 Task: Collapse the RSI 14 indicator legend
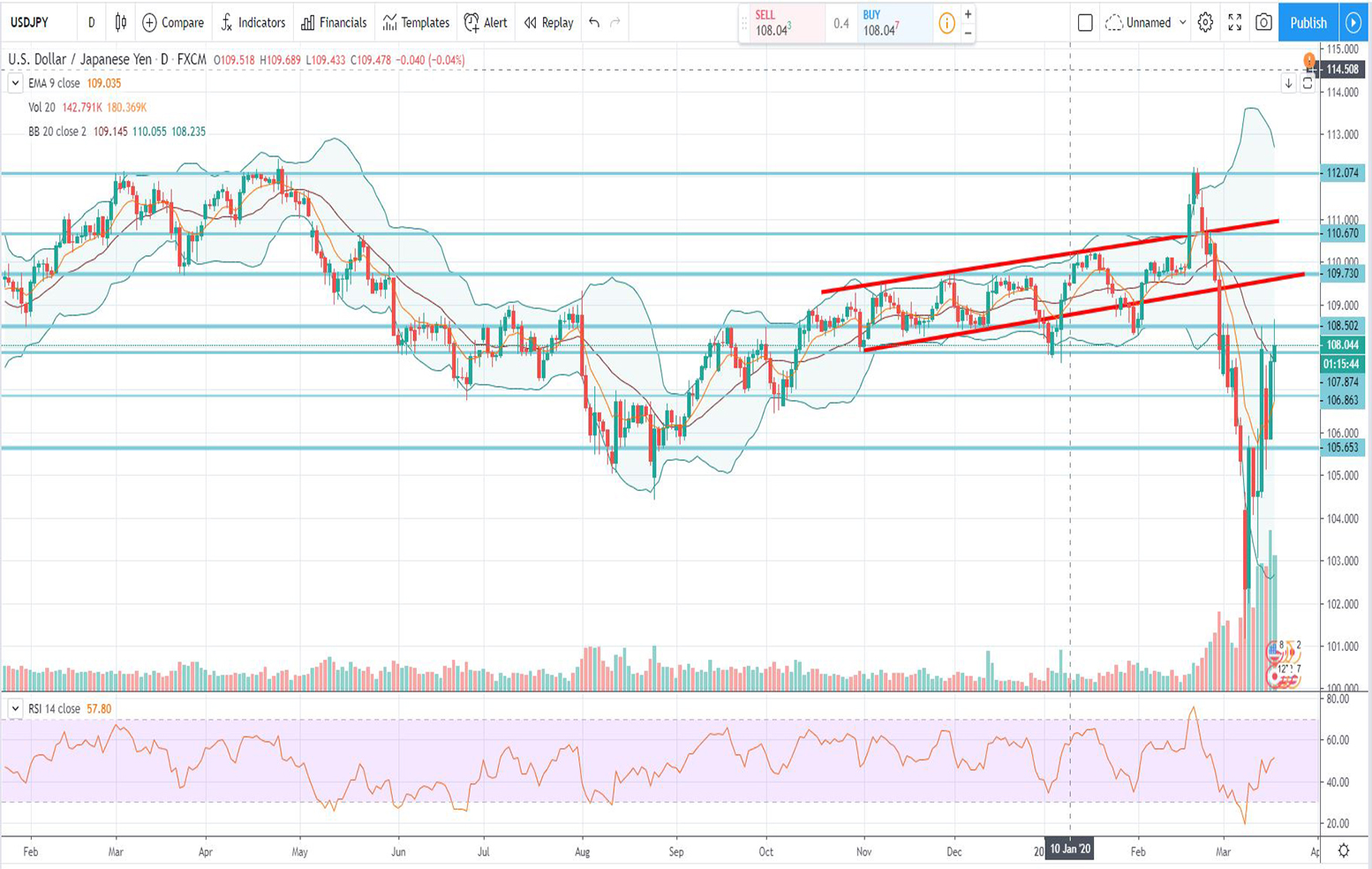pyautogui.click(x=15, y=709)
